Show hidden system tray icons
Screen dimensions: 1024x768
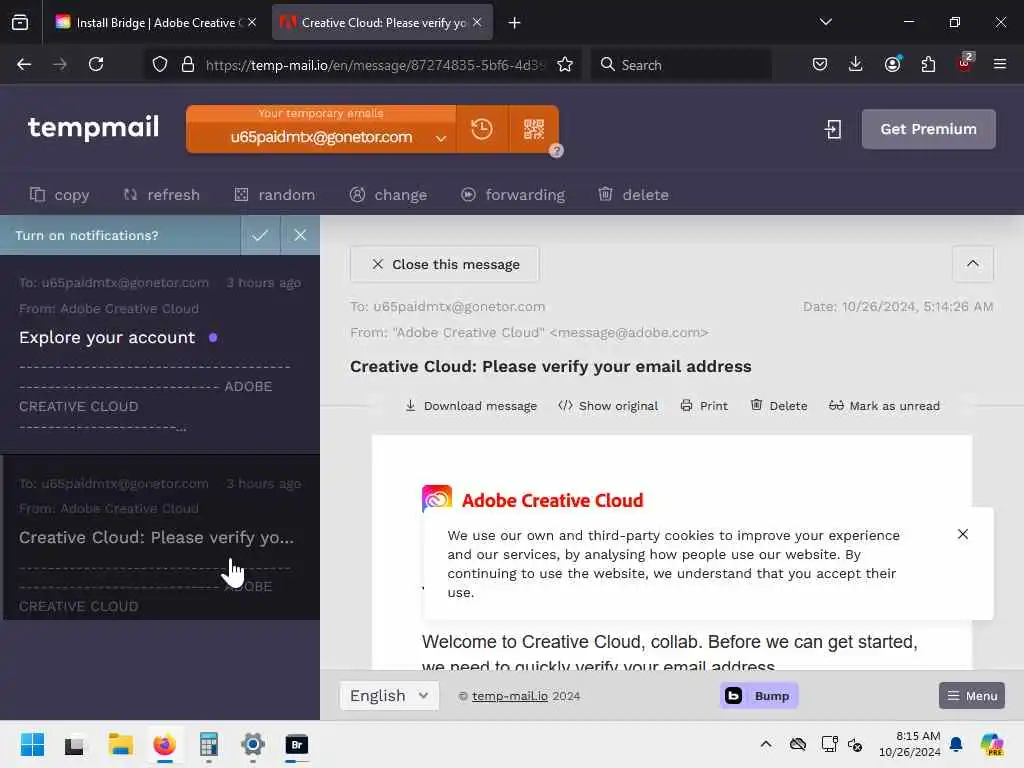[x=766, y=744]
